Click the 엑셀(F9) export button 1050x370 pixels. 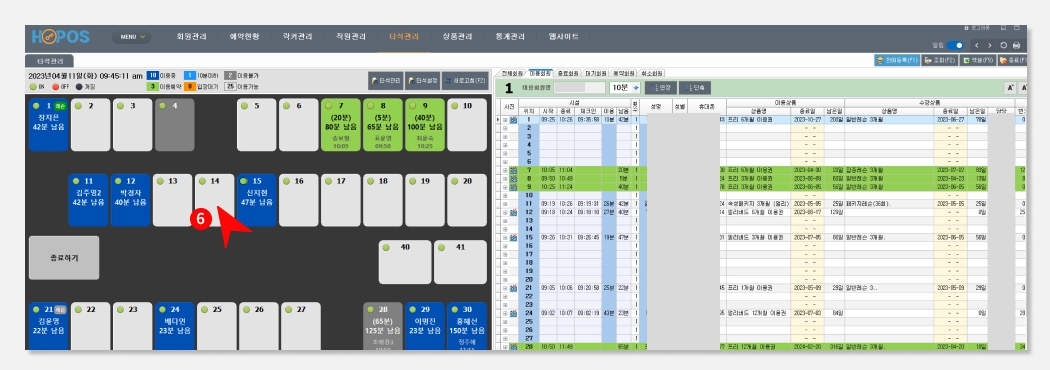[977, 60]
